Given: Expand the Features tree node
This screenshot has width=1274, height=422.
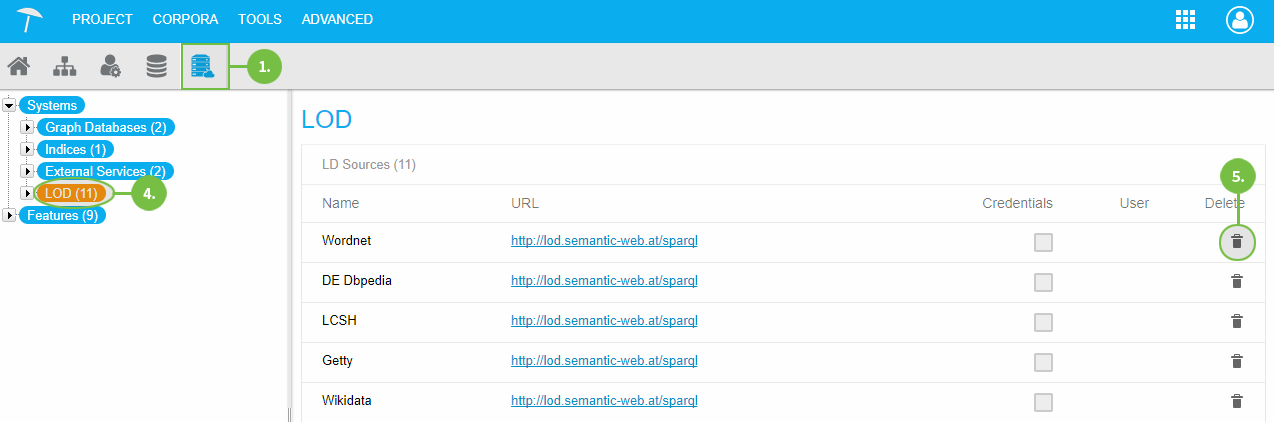Looking at the screenshot, I should pos(9,215).
